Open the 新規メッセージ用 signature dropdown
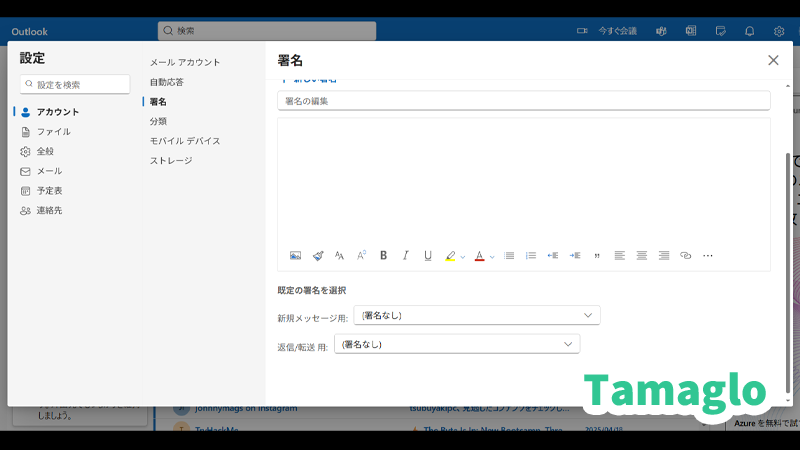 477,315
